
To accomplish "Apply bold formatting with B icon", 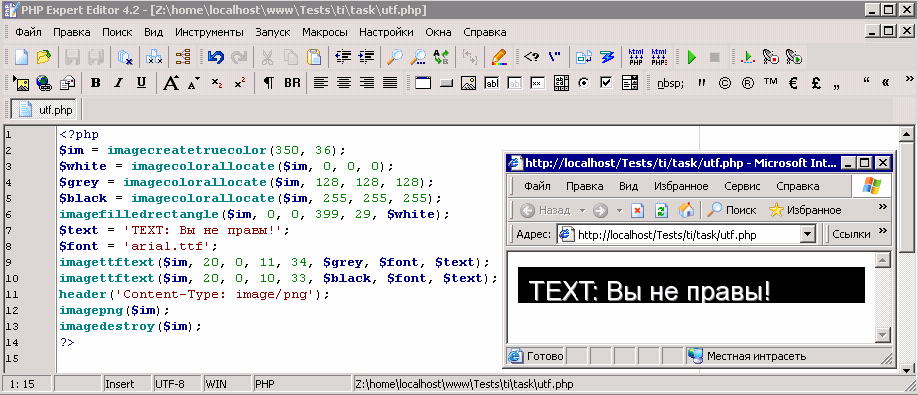I will 95,83.
